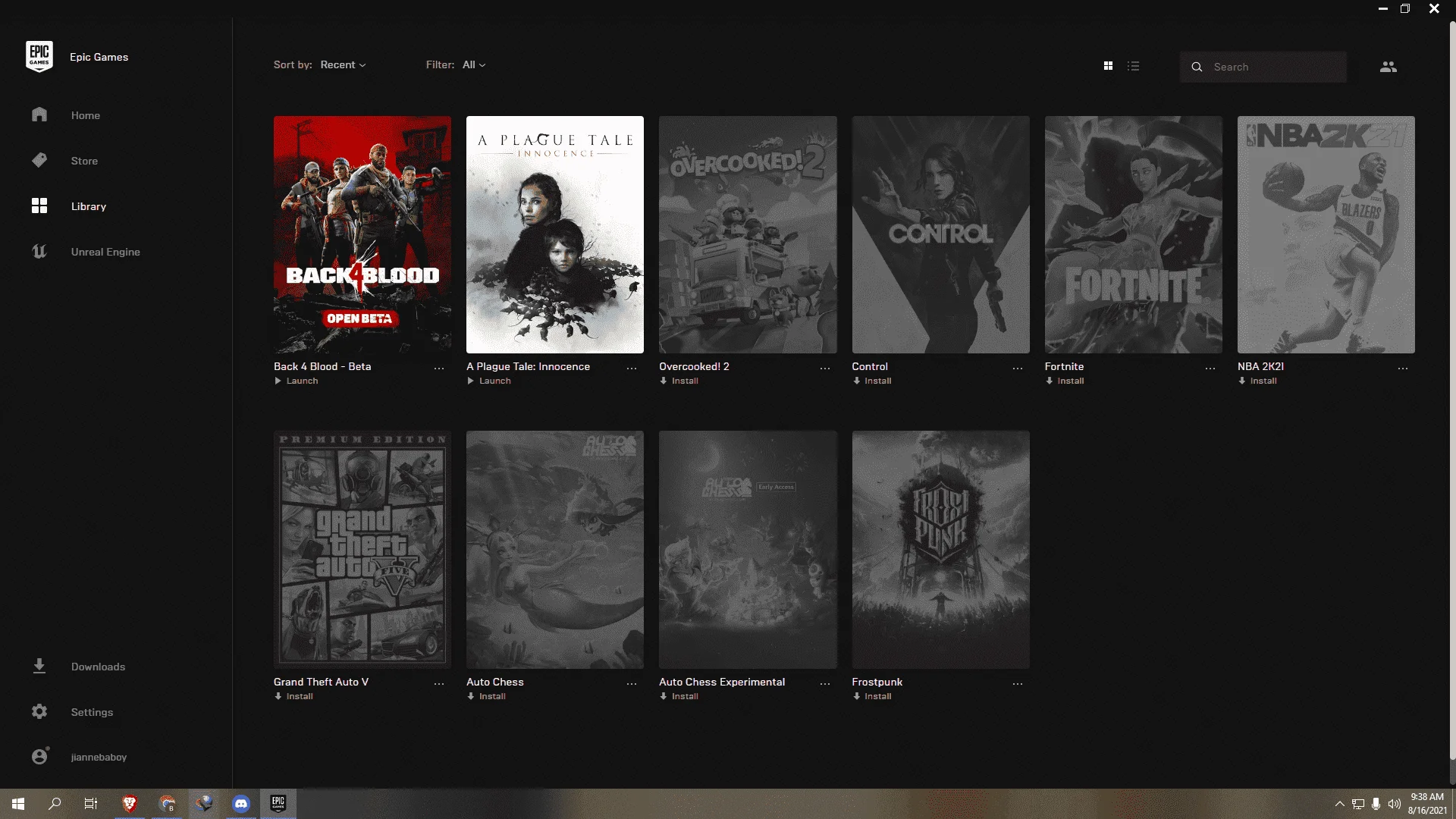Open options menu for Back 4 Blood - Beta
Viewport: 1456px width, 819px height.
pos(439,368)
